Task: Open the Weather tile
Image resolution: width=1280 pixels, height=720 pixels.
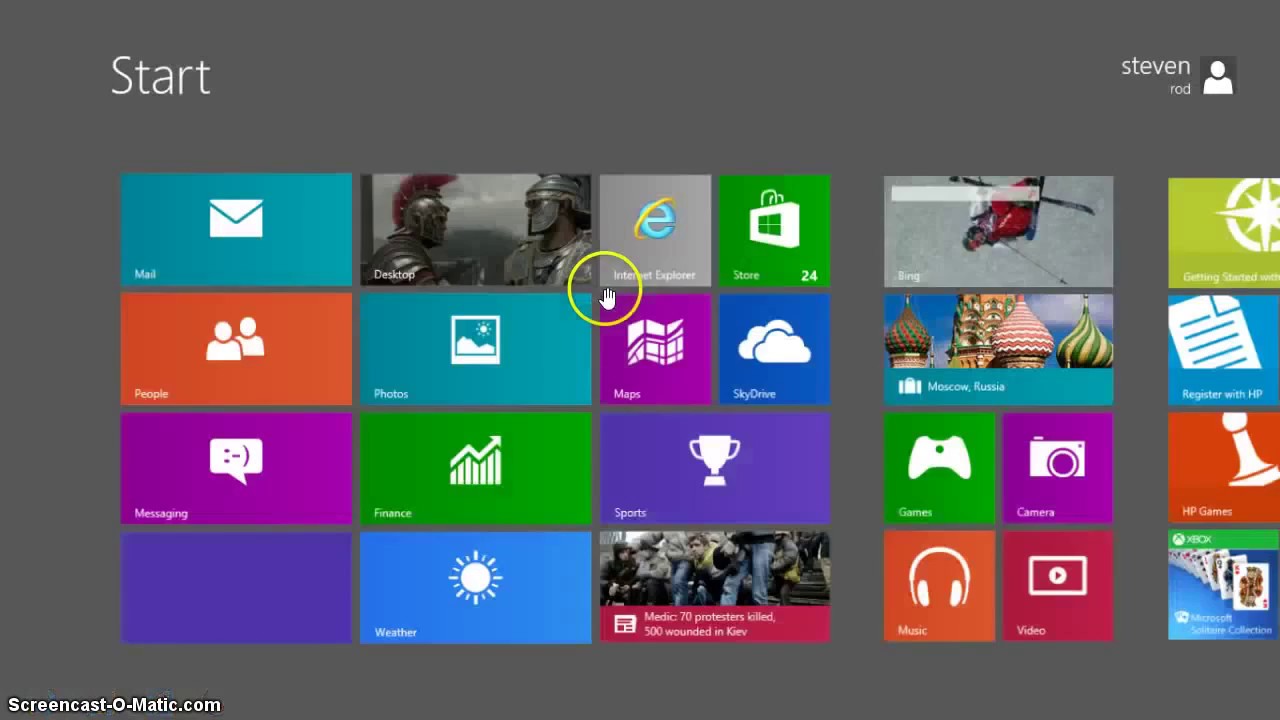Action: click(476, 587)
